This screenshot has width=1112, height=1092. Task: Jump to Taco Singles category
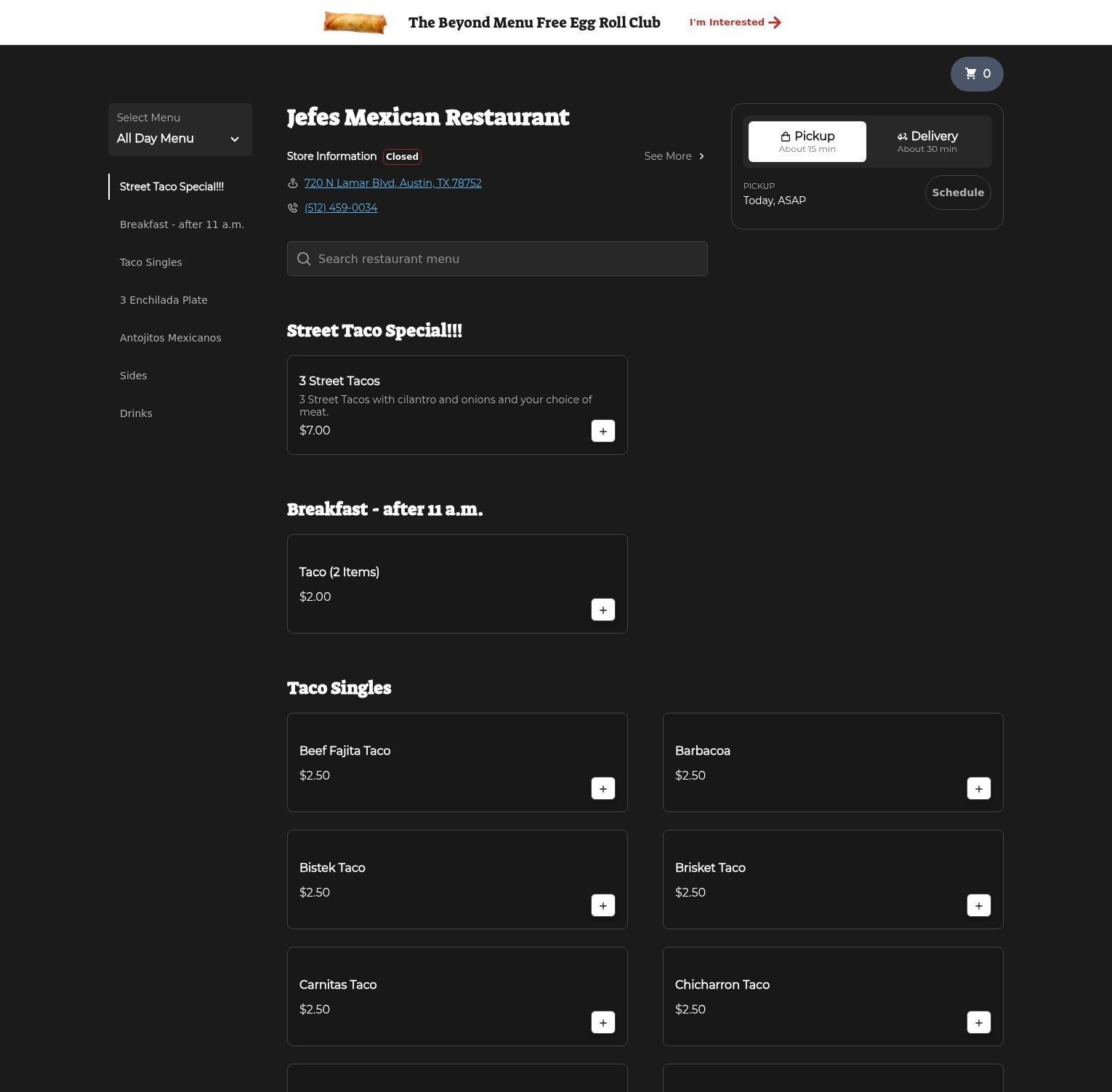coord(151,262)
